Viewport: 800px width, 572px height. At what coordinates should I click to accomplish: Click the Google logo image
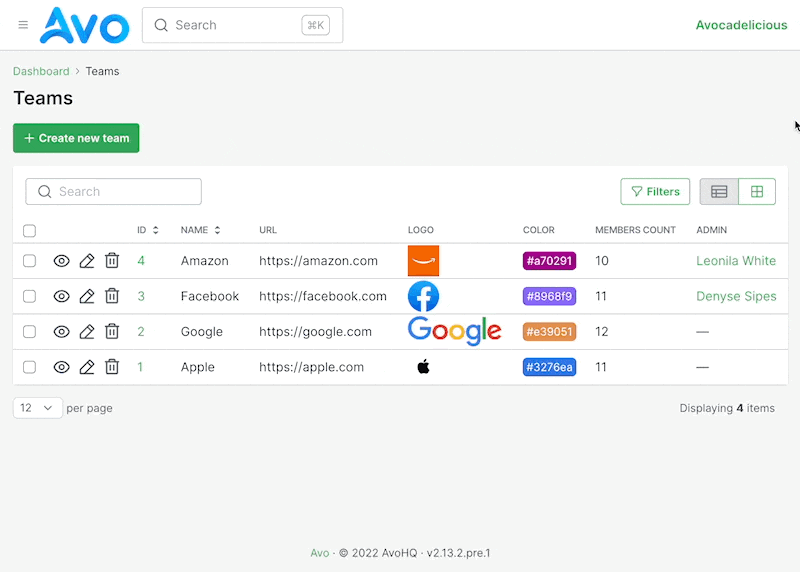point(455,331)
